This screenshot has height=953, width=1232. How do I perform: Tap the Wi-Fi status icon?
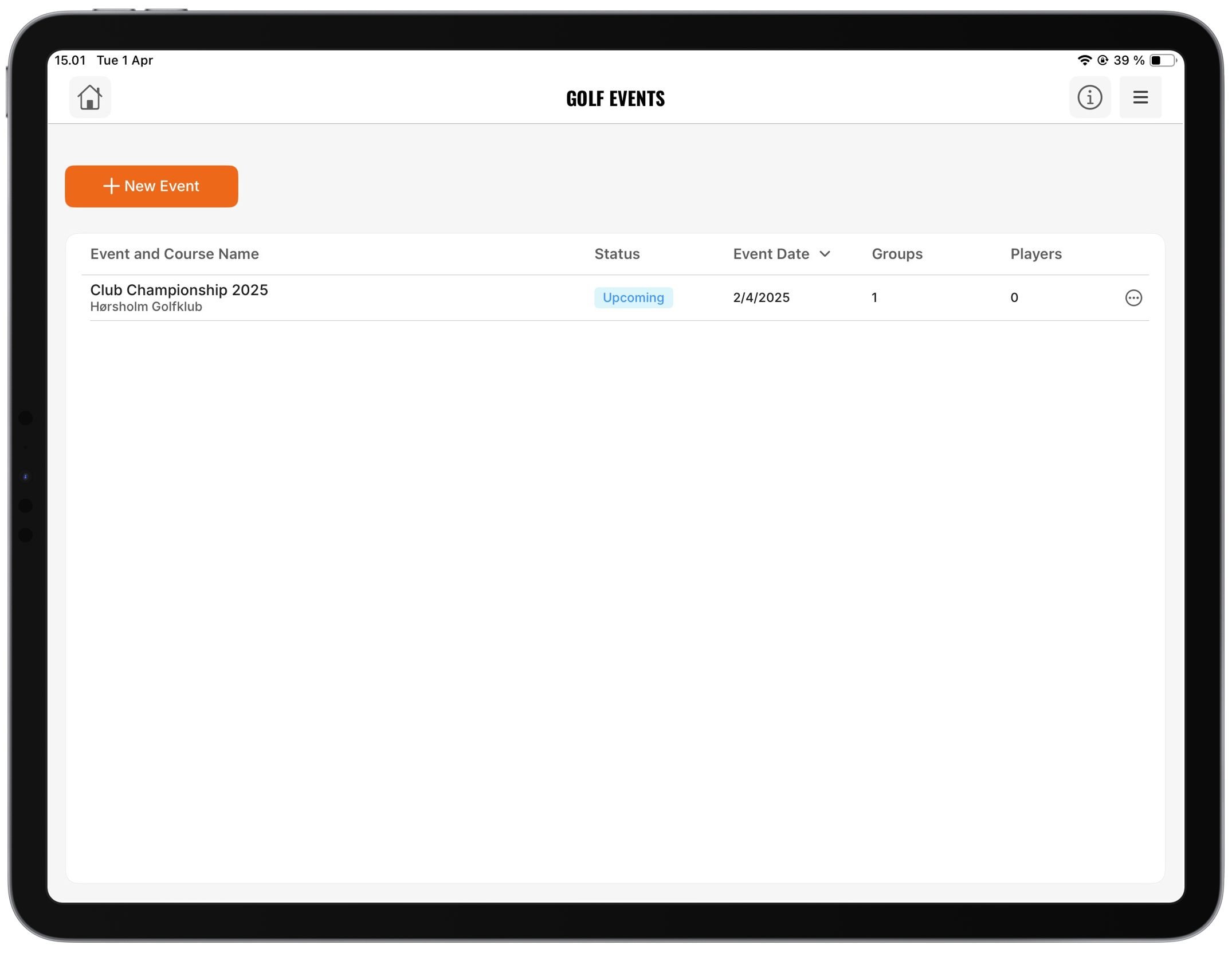(1084, 60)
